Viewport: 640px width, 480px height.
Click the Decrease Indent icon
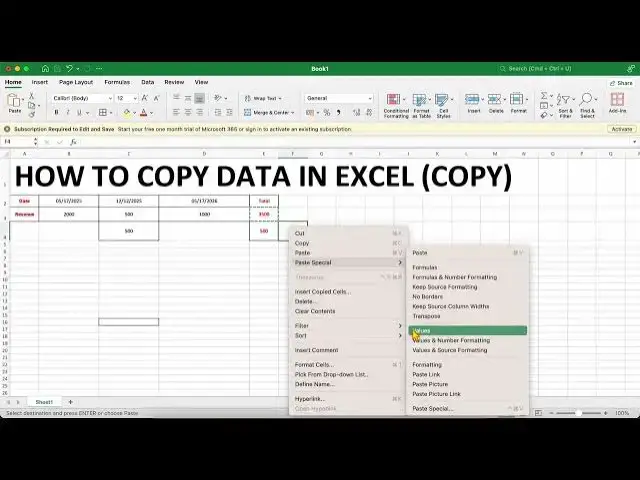click(218, 112)
